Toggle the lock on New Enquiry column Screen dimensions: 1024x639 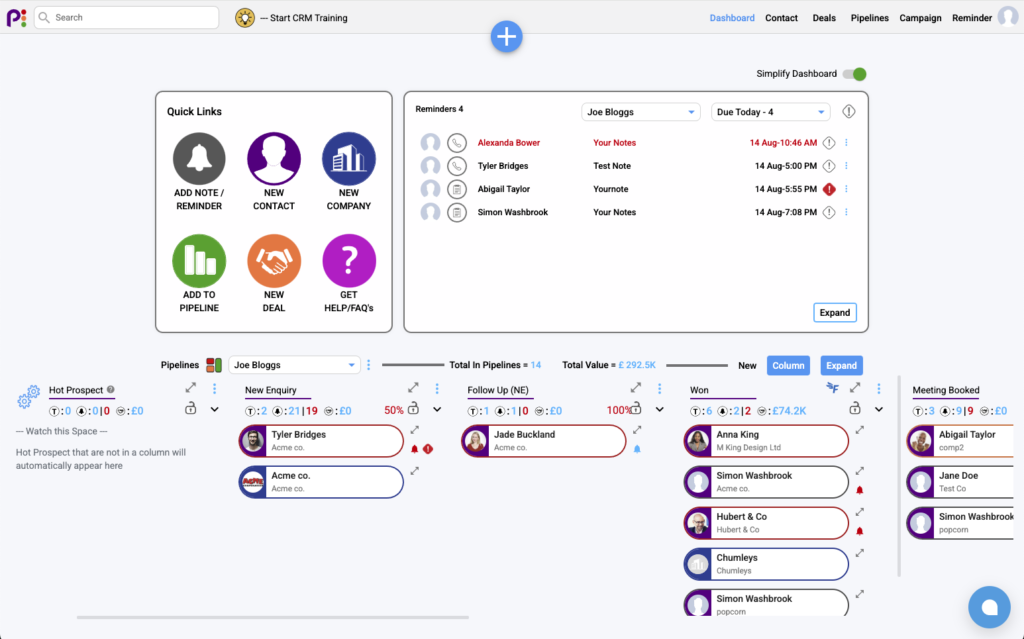point(413,408)
